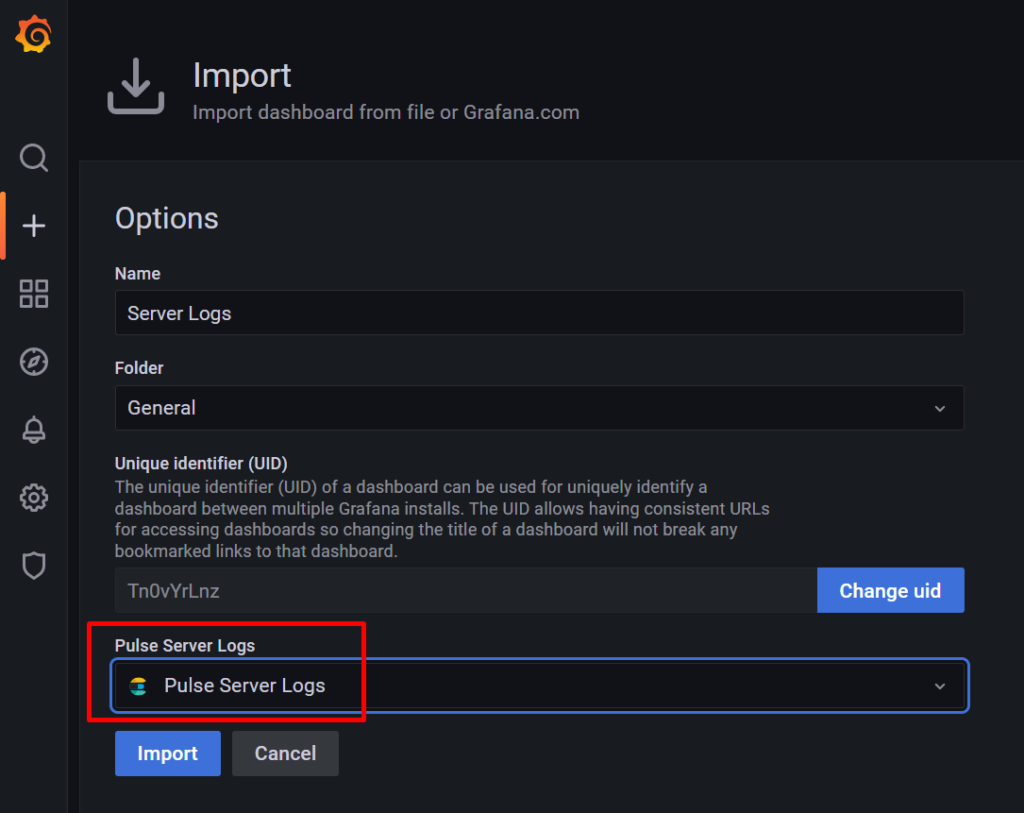Click the UID field showing Tn0vYrLnz
The image size is (1024, 813).
[465, 591]
